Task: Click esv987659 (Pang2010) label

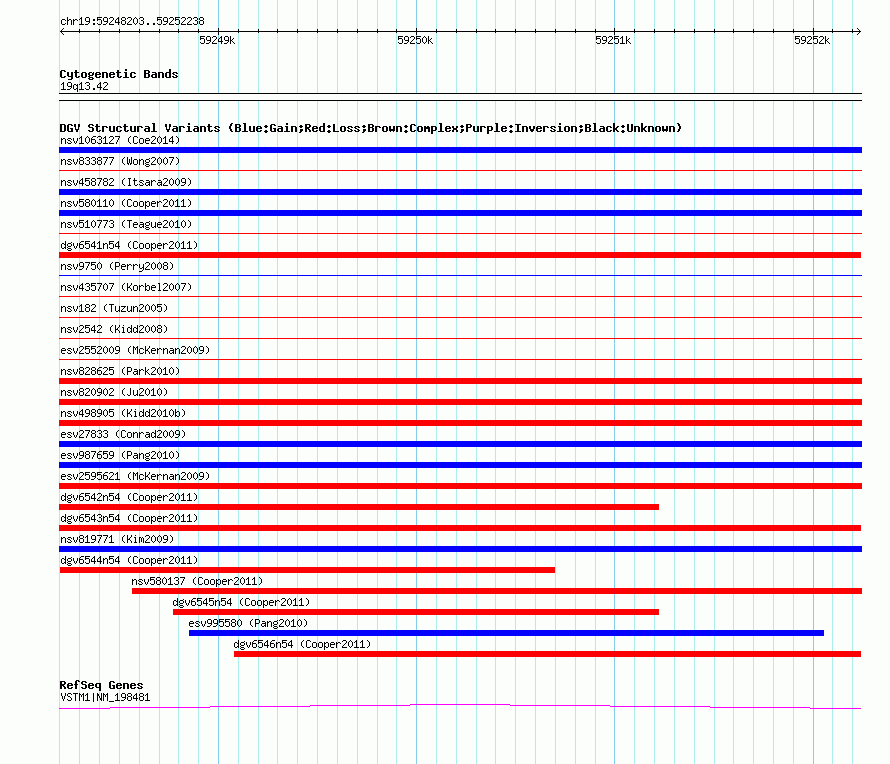Action: pyautogui.click(x=120, y=455)
